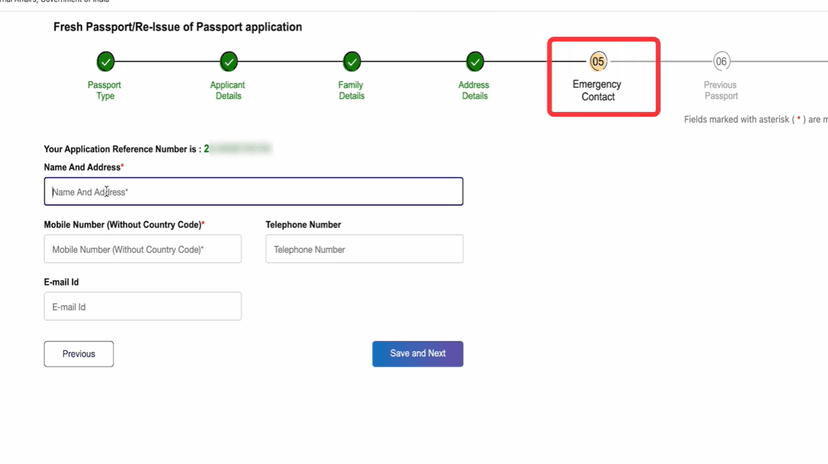Click into the Mobile Number input field
Viewport: 828px width, 464px height.
click(x=142, y=249)
